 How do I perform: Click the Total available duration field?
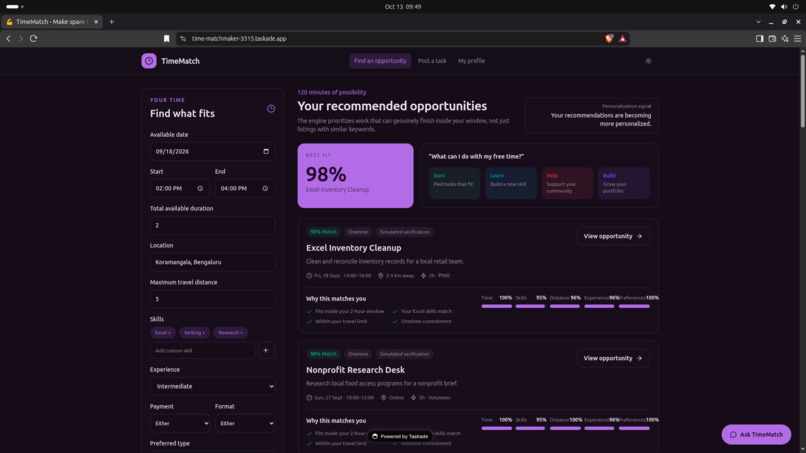[212, 225]
